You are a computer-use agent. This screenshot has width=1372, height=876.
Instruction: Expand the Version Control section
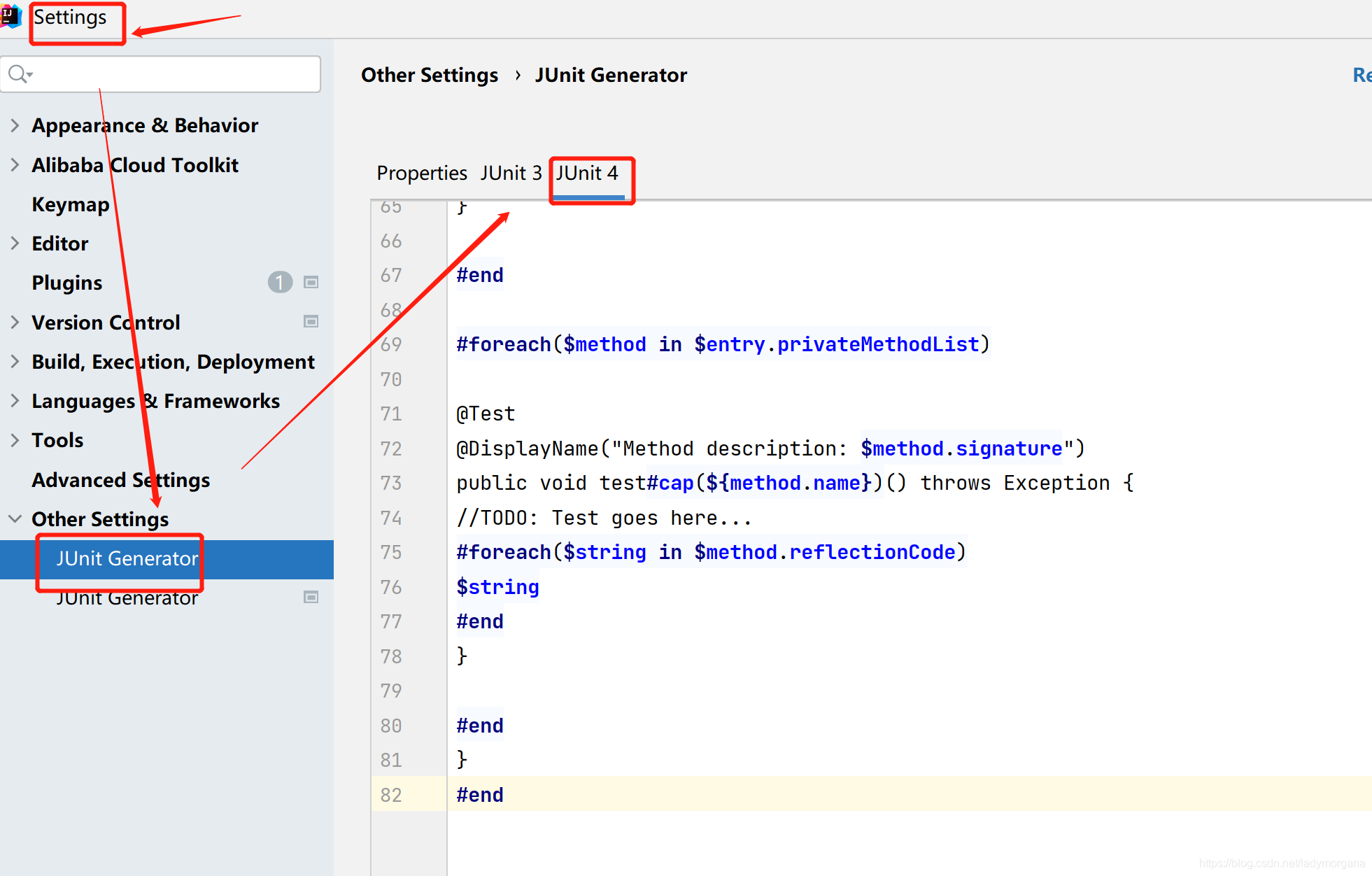coord(15,321)
